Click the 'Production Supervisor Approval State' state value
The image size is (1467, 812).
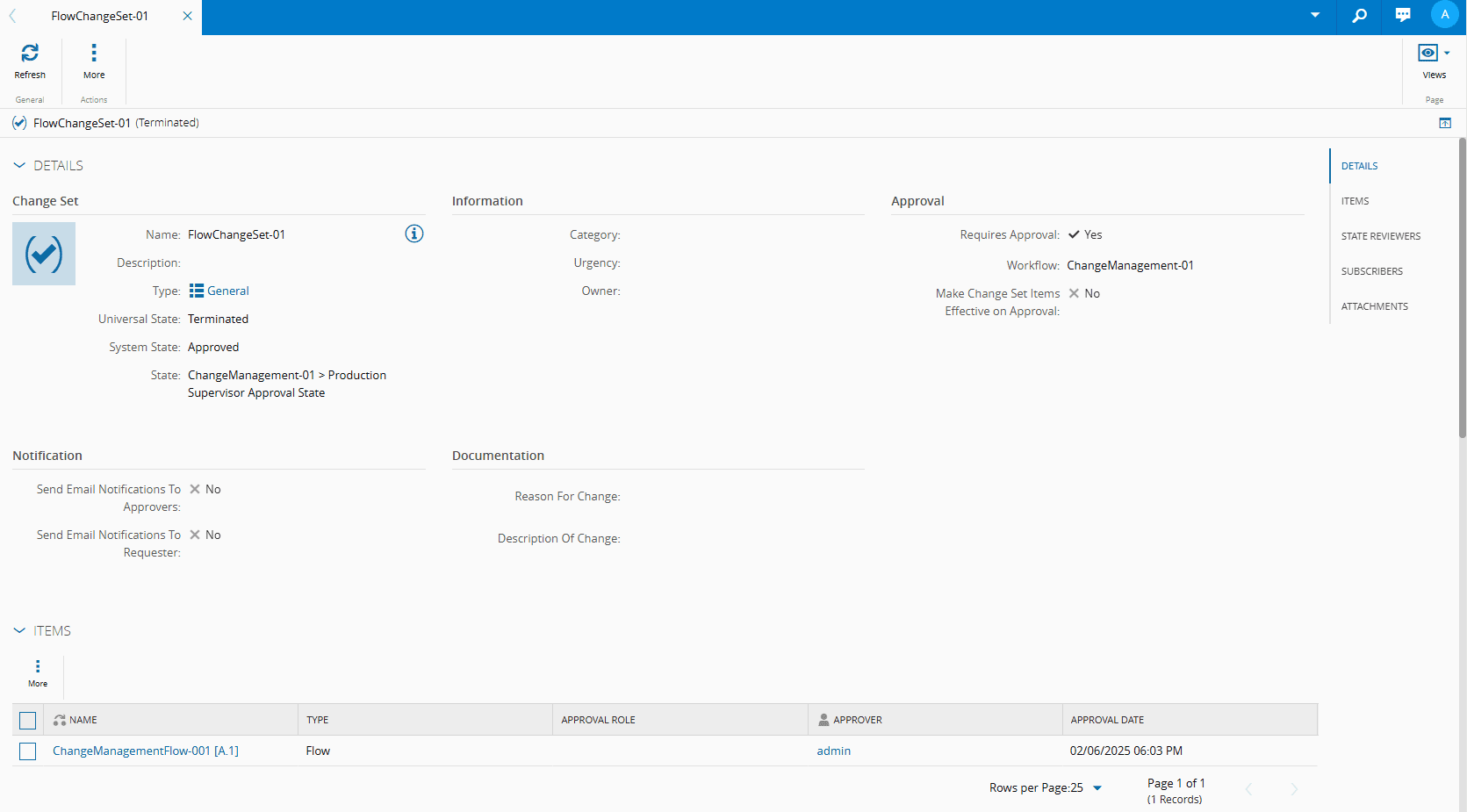(x=287, y=384)
